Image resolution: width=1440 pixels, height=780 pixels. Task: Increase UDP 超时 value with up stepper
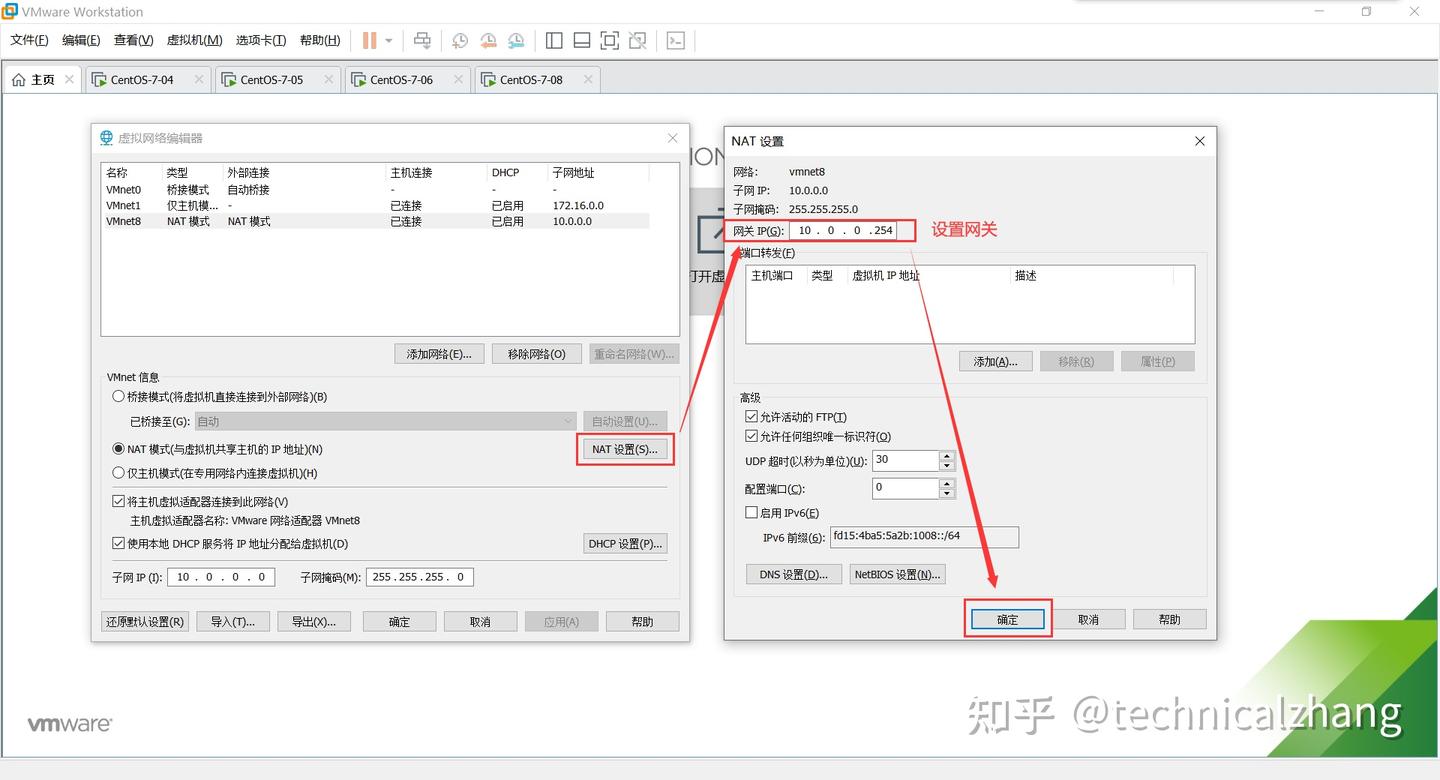tap(946, 455)
